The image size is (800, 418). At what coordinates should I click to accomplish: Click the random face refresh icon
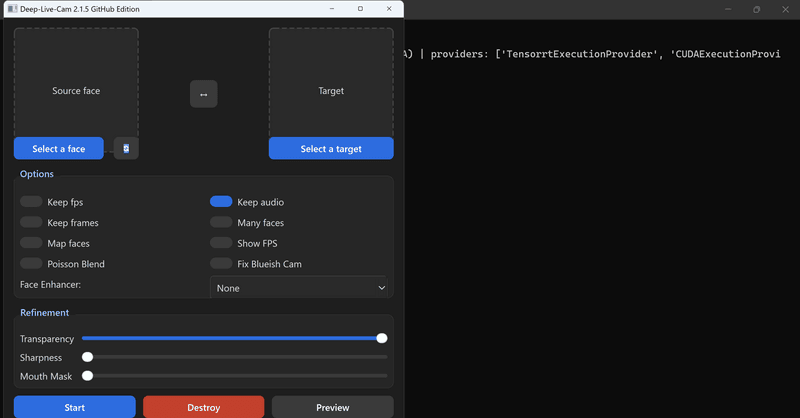[126, 149]
